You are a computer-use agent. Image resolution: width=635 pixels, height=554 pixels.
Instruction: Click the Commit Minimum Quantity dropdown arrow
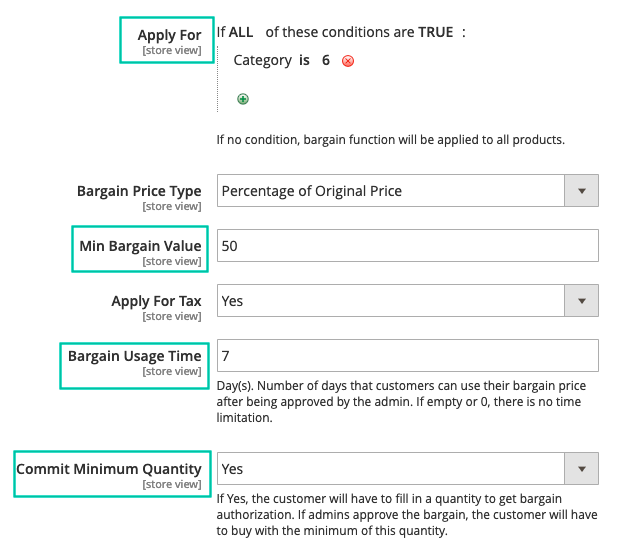[582, 469]
